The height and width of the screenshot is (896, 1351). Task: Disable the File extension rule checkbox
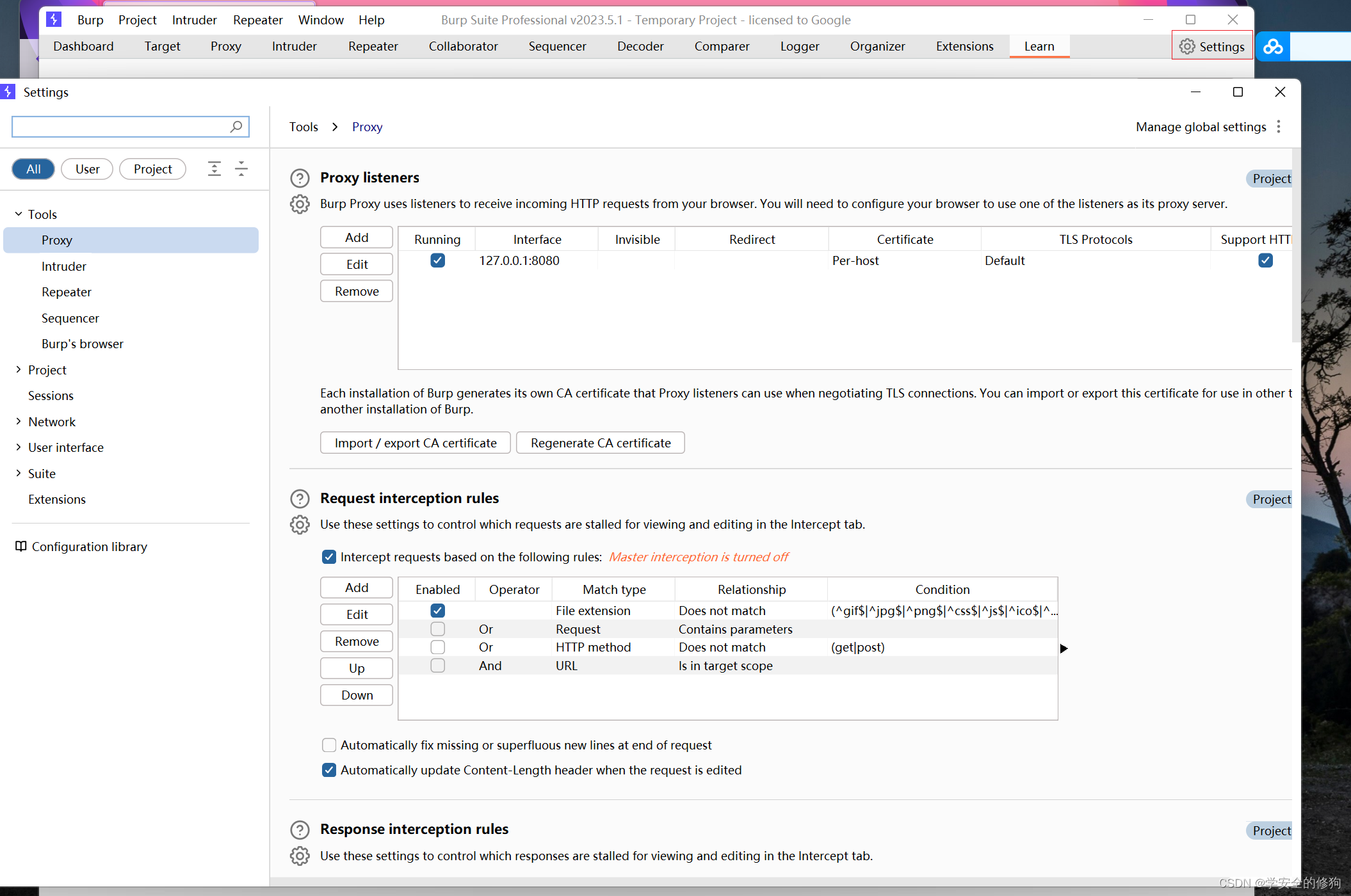tap(438, 611)
